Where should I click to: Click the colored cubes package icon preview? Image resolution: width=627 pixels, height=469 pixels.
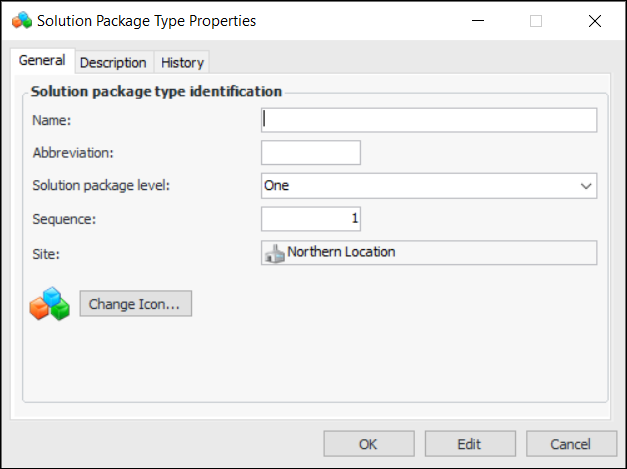49,304
